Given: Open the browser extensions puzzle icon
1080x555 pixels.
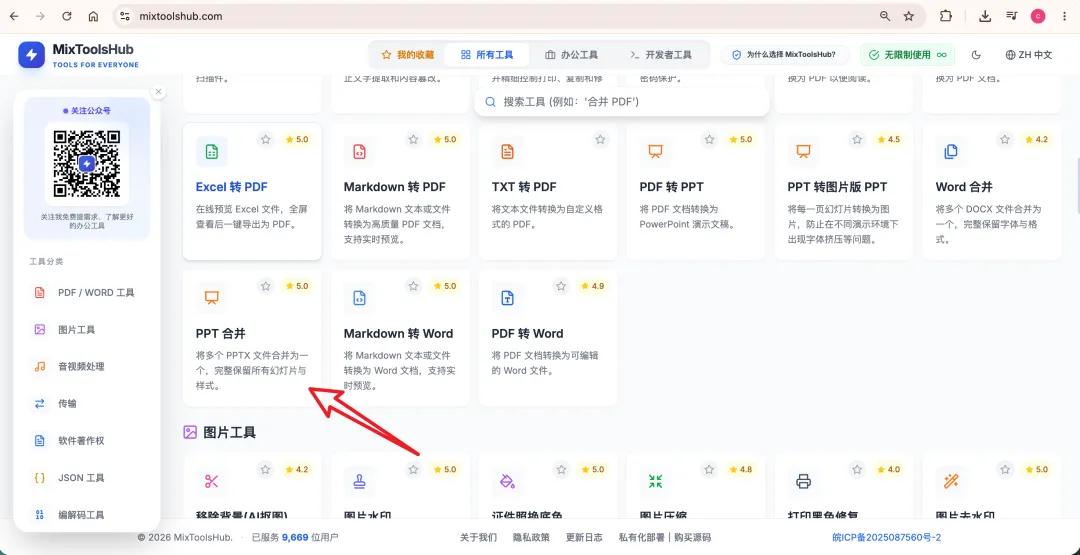Looking at the screenshot, I should [946, 16].
